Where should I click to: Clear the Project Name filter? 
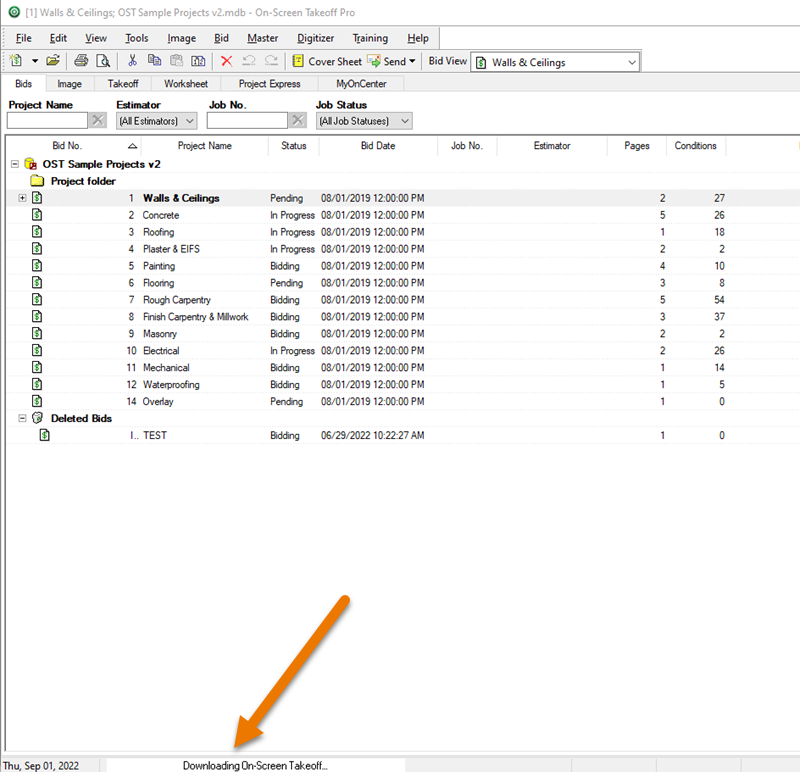point(97,120)
